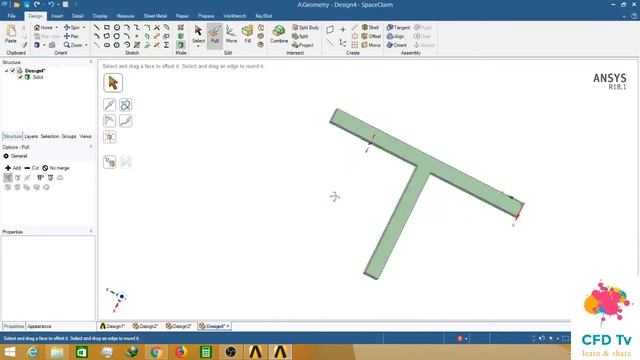Click the Sketch mode icon

(x=181, y=27)
